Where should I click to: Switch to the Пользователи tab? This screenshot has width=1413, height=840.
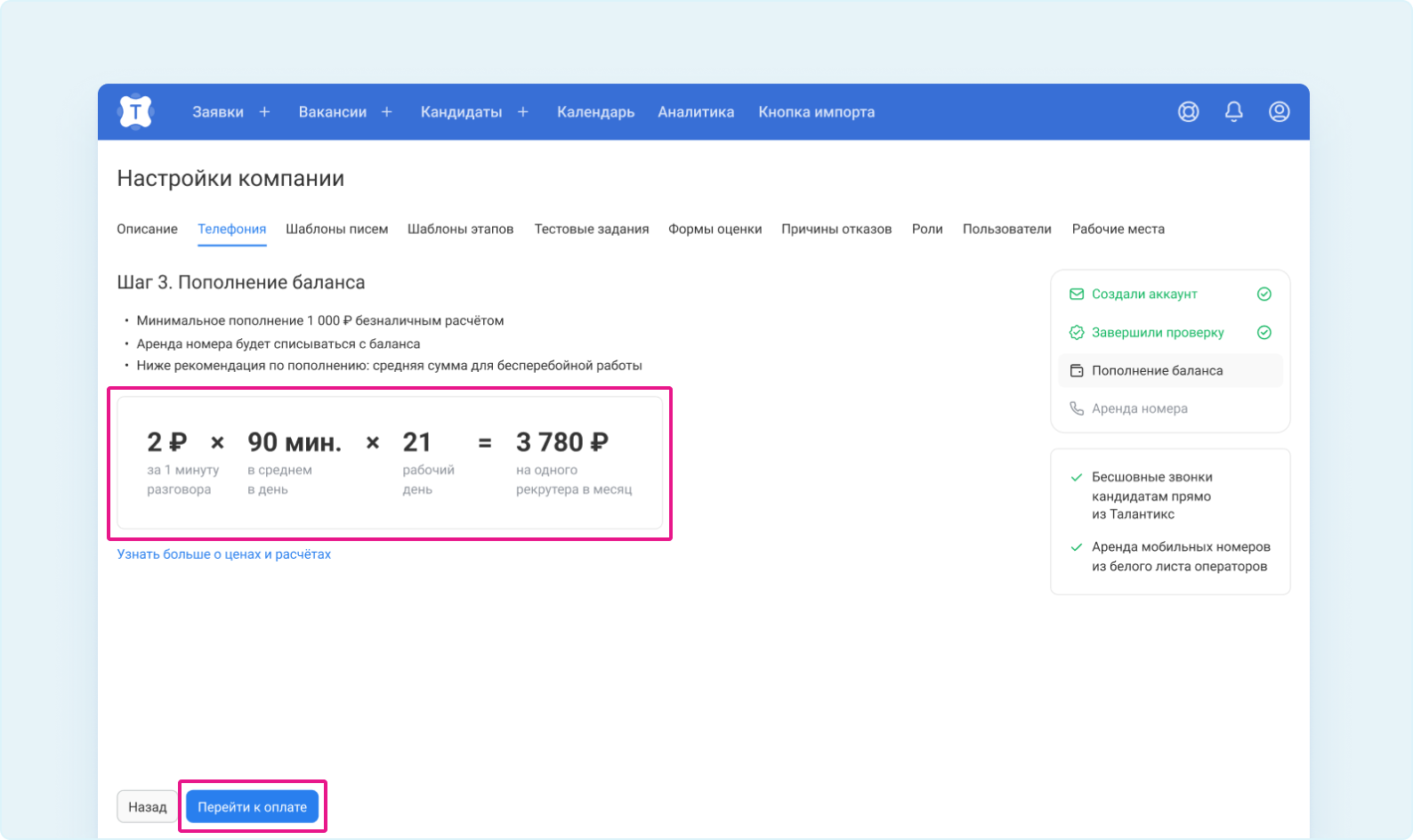pos(1007,230)
